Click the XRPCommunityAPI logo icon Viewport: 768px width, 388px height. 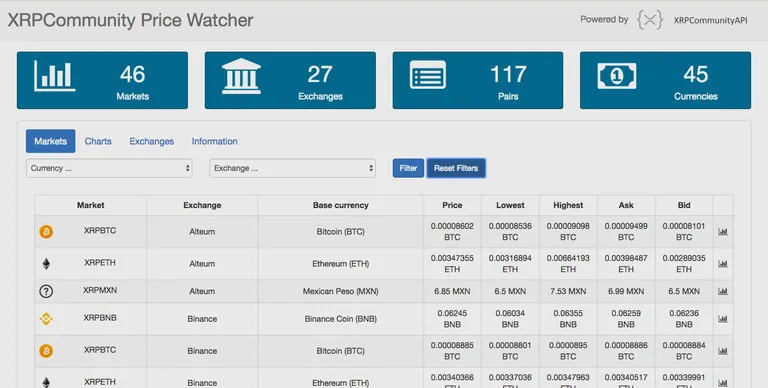(649, 20)
